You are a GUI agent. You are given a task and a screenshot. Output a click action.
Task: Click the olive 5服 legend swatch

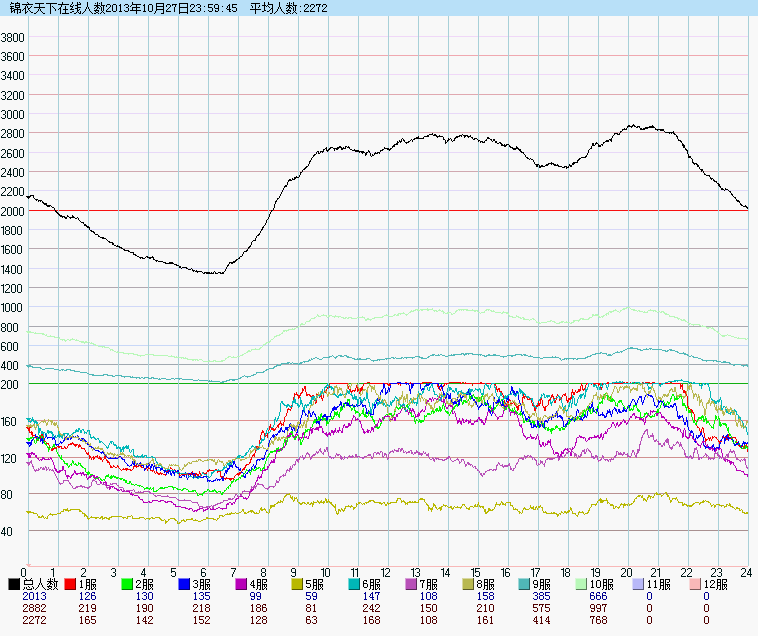pos(299,584)
